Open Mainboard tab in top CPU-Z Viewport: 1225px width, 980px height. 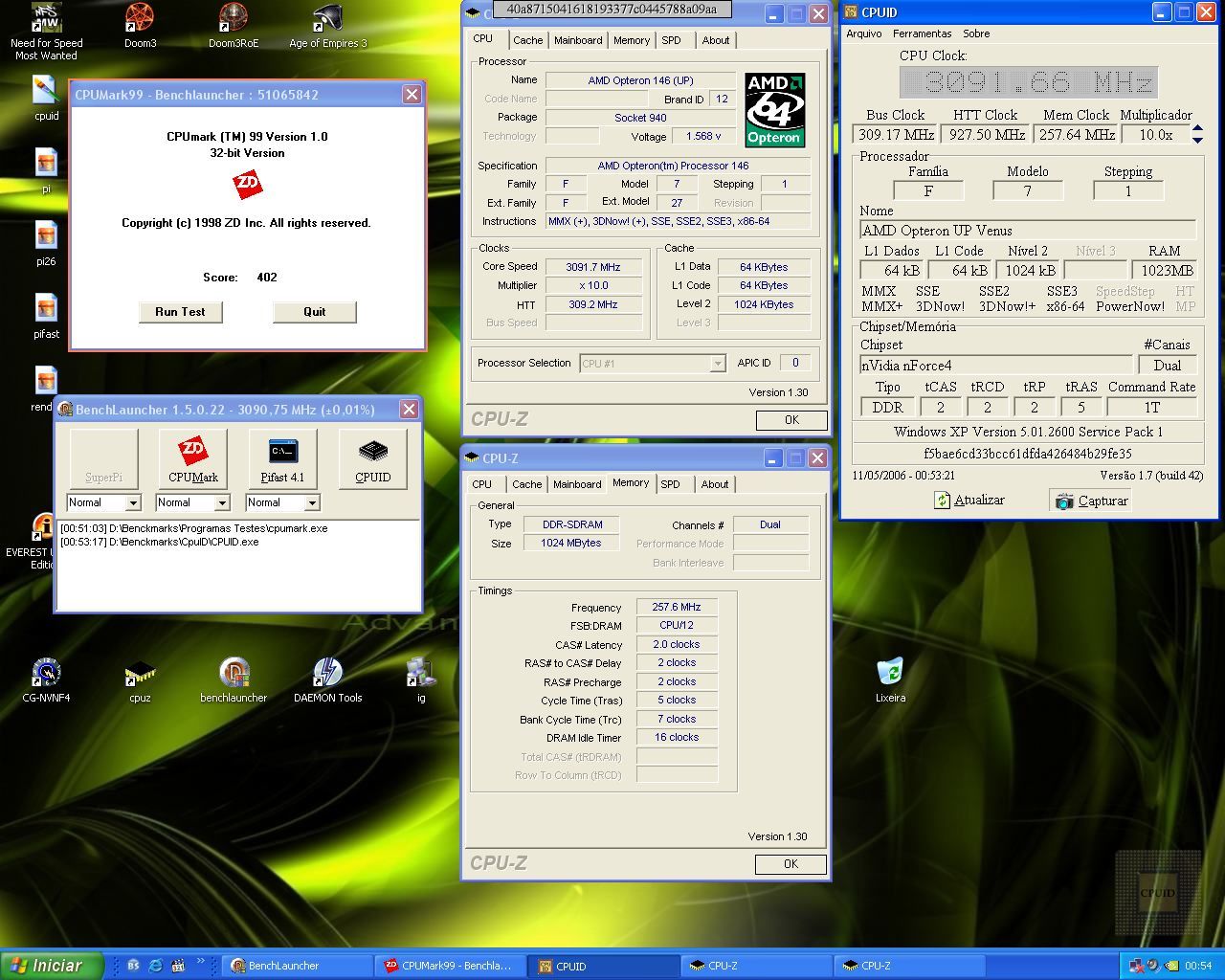point(578,40)
